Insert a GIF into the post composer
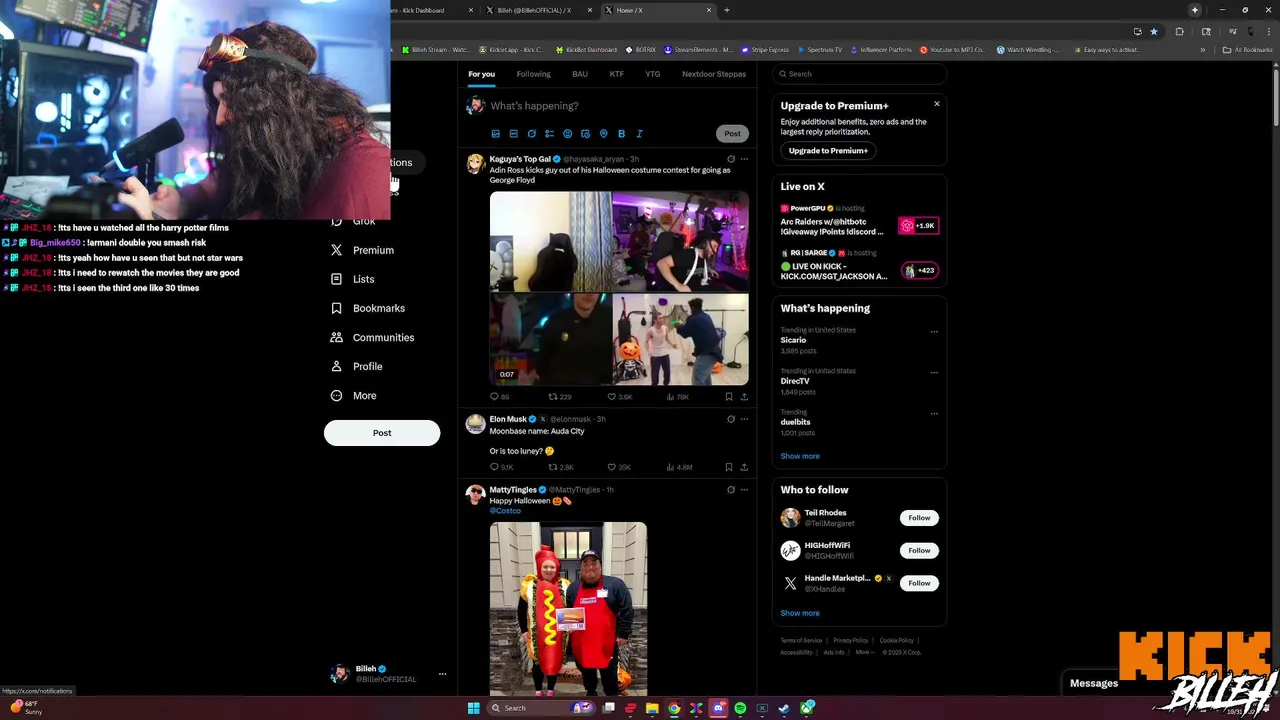This screenshot has width=1280, height=720. pos(513,134)
